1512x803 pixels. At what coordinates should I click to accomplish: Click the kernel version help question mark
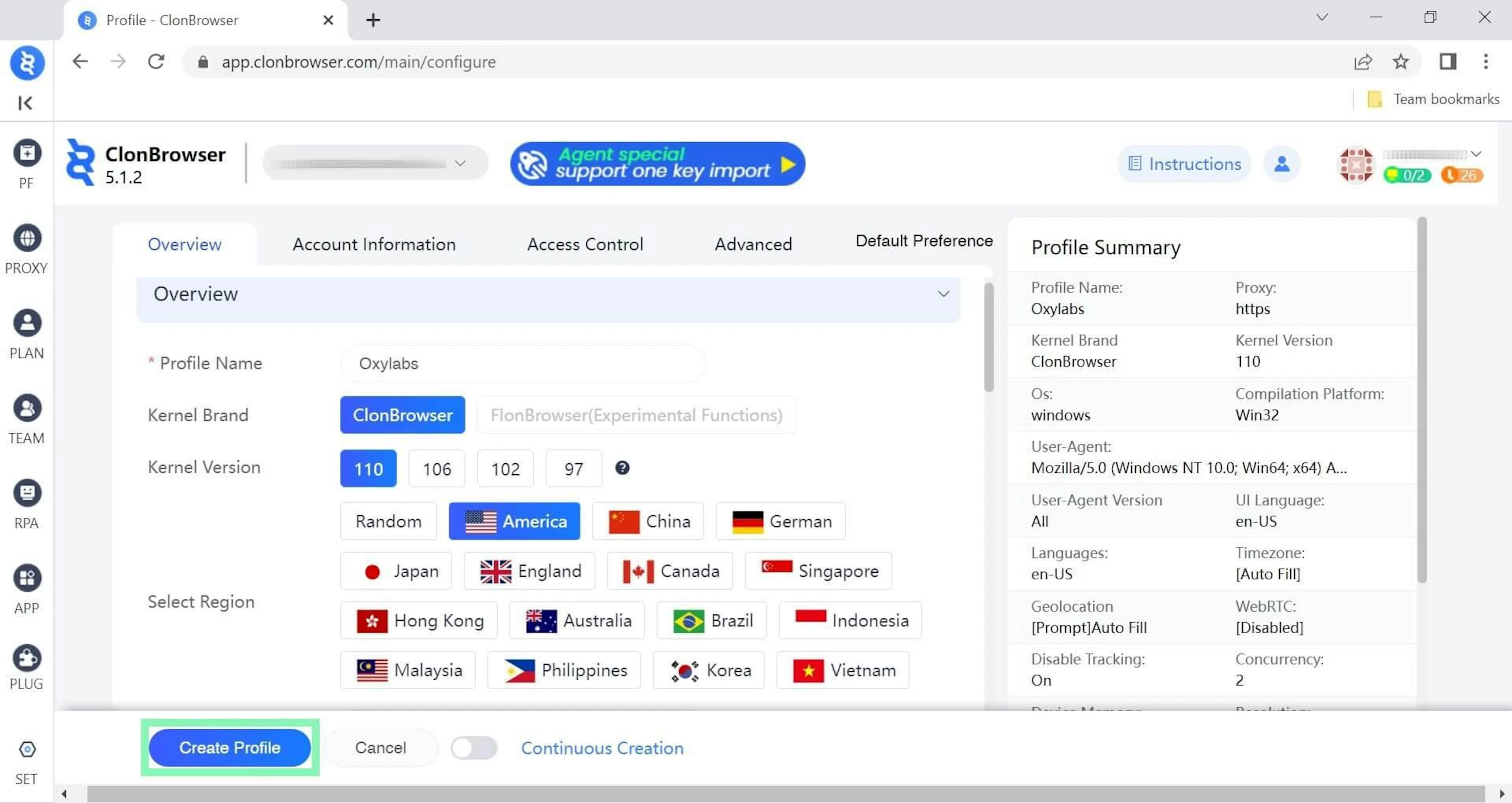622,468
